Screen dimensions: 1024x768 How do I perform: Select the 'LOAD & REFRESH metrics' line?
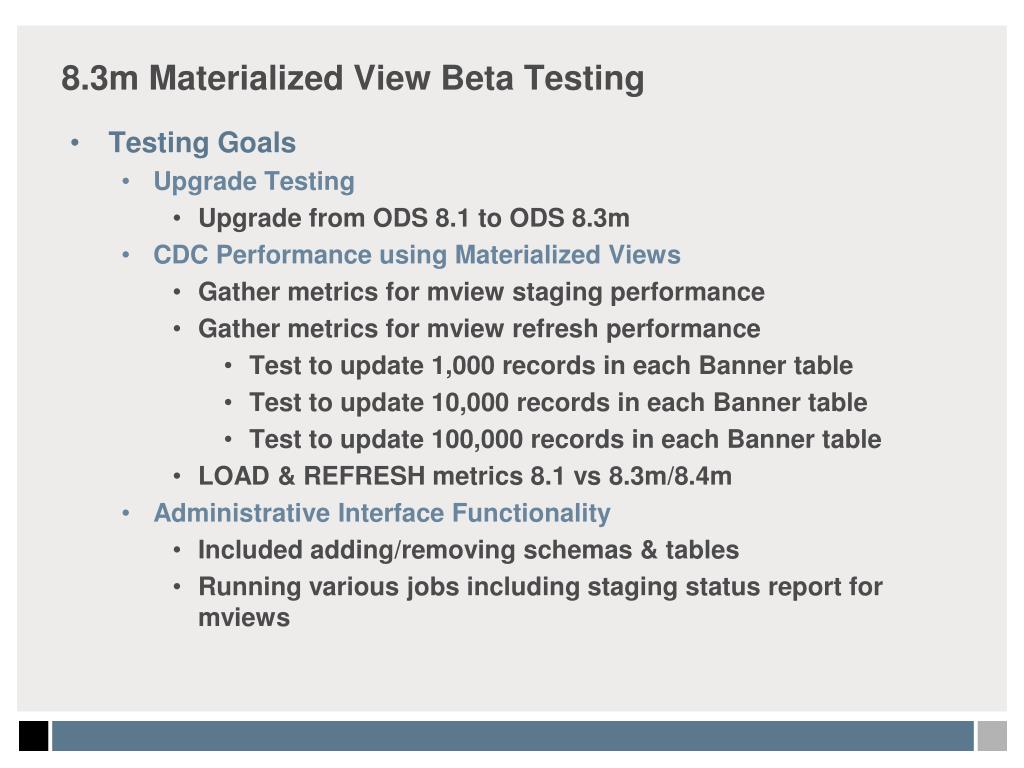465,476
